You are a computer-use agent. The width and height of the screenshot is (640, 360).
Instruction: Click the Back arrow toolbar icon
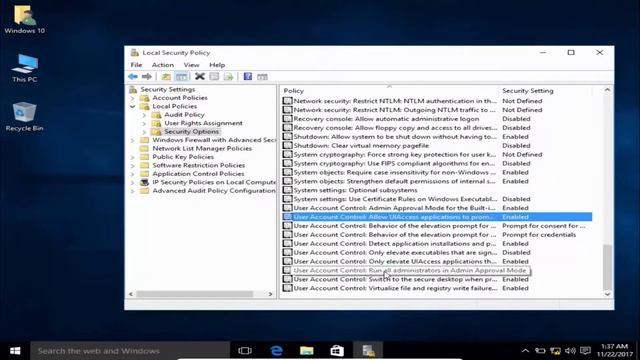click(x=133, y=77)
